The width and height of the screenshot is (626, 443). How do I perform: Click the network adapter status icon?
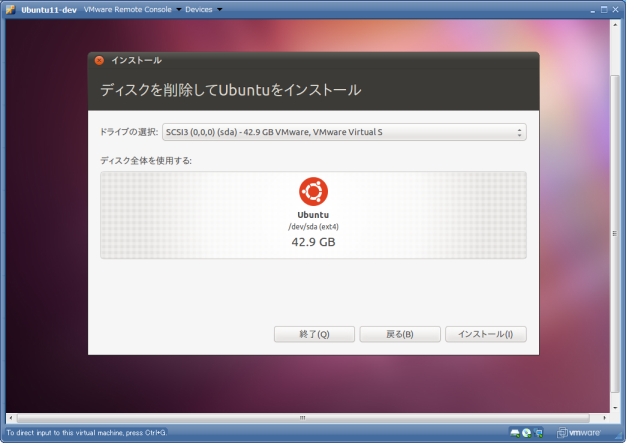coord(538,433)
